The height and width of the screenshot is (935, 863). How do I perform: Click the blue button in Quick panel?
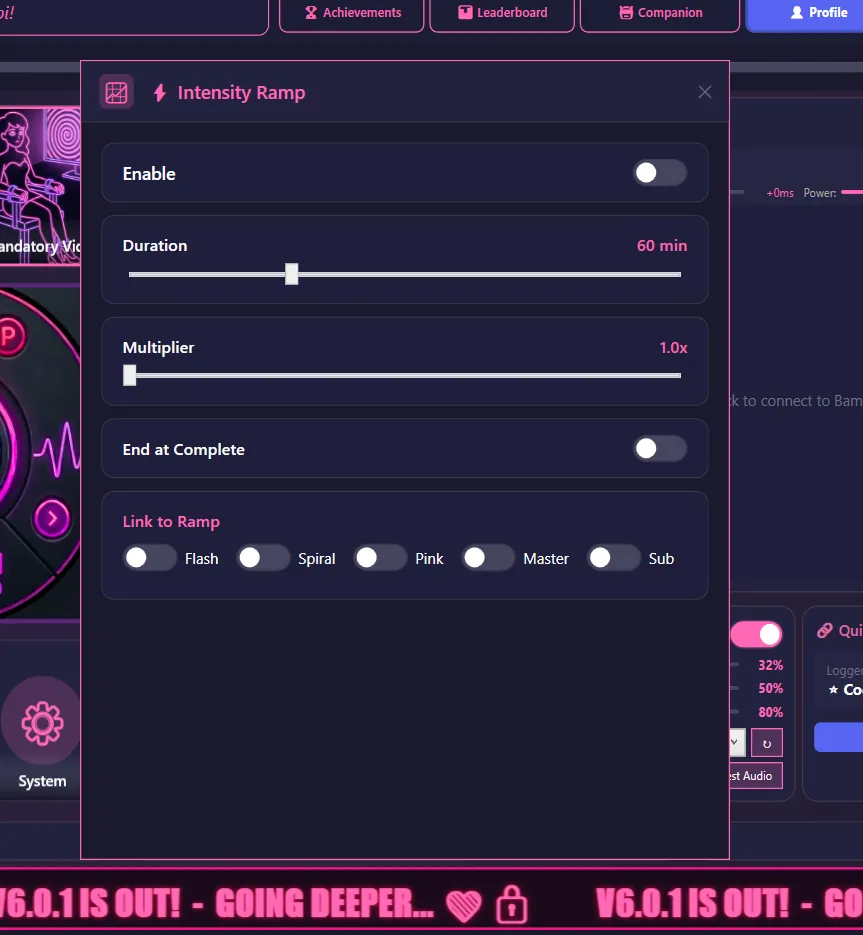click(839, 737)
